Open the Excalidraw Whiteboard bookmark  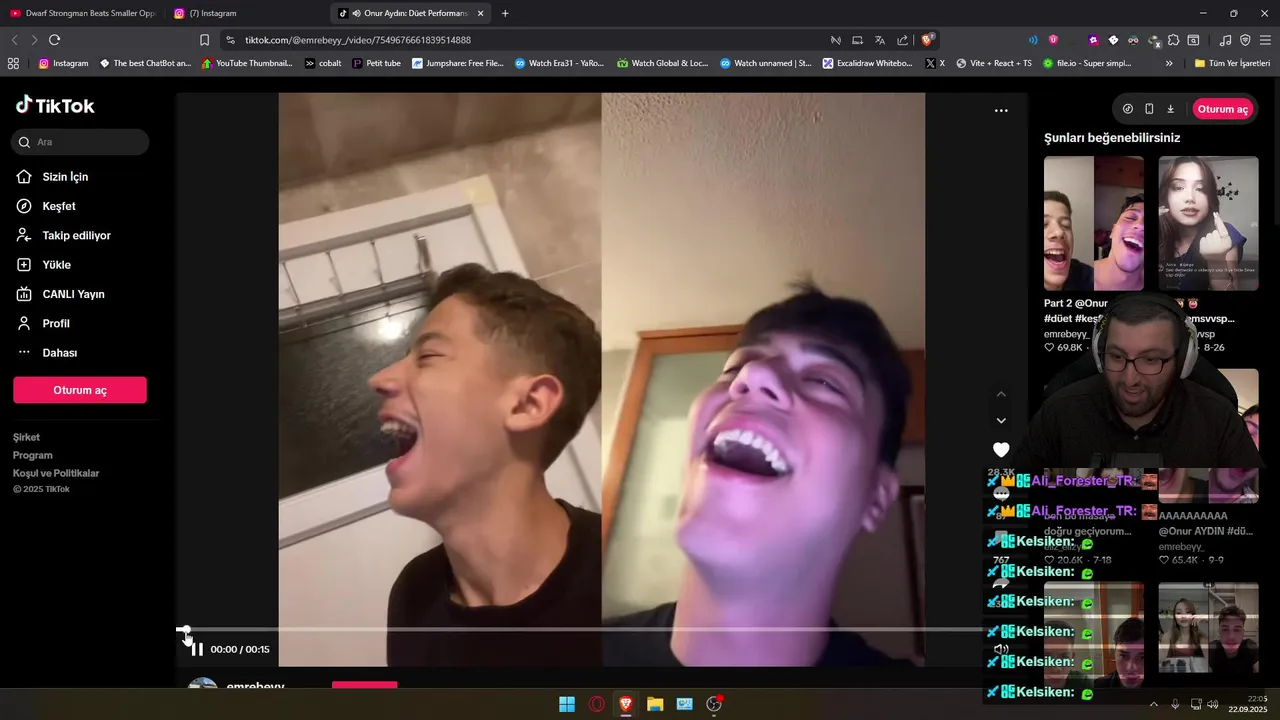[868, 63]
